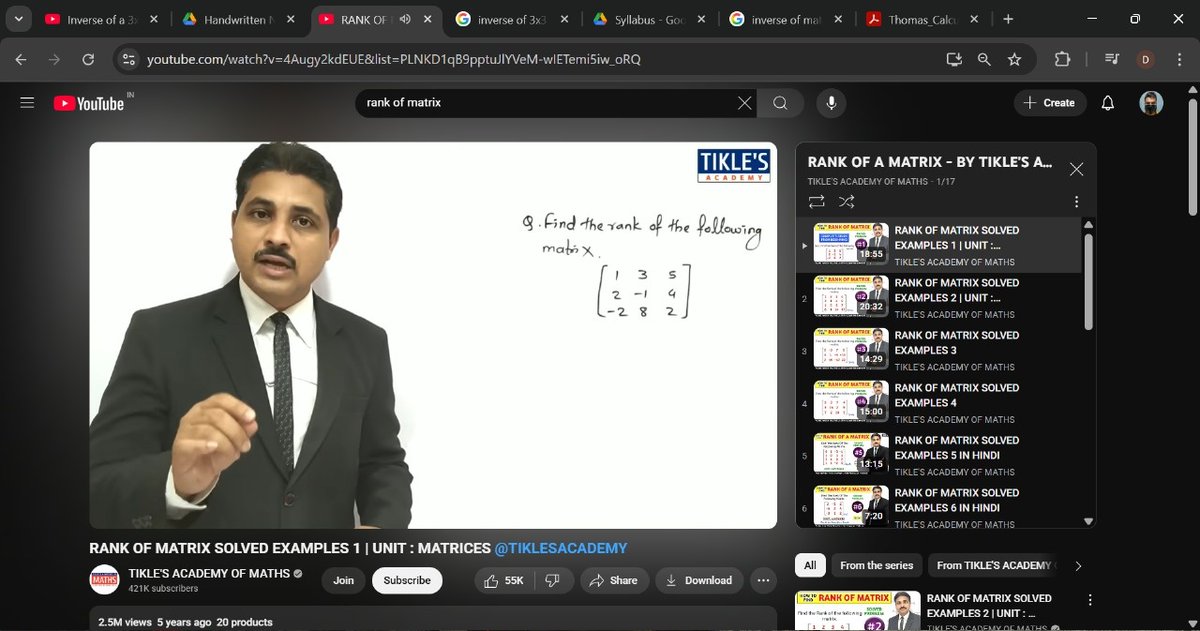
Task: Join TIKLE'S ACADEMY OF MATHS channel
Action: (343, 580)
